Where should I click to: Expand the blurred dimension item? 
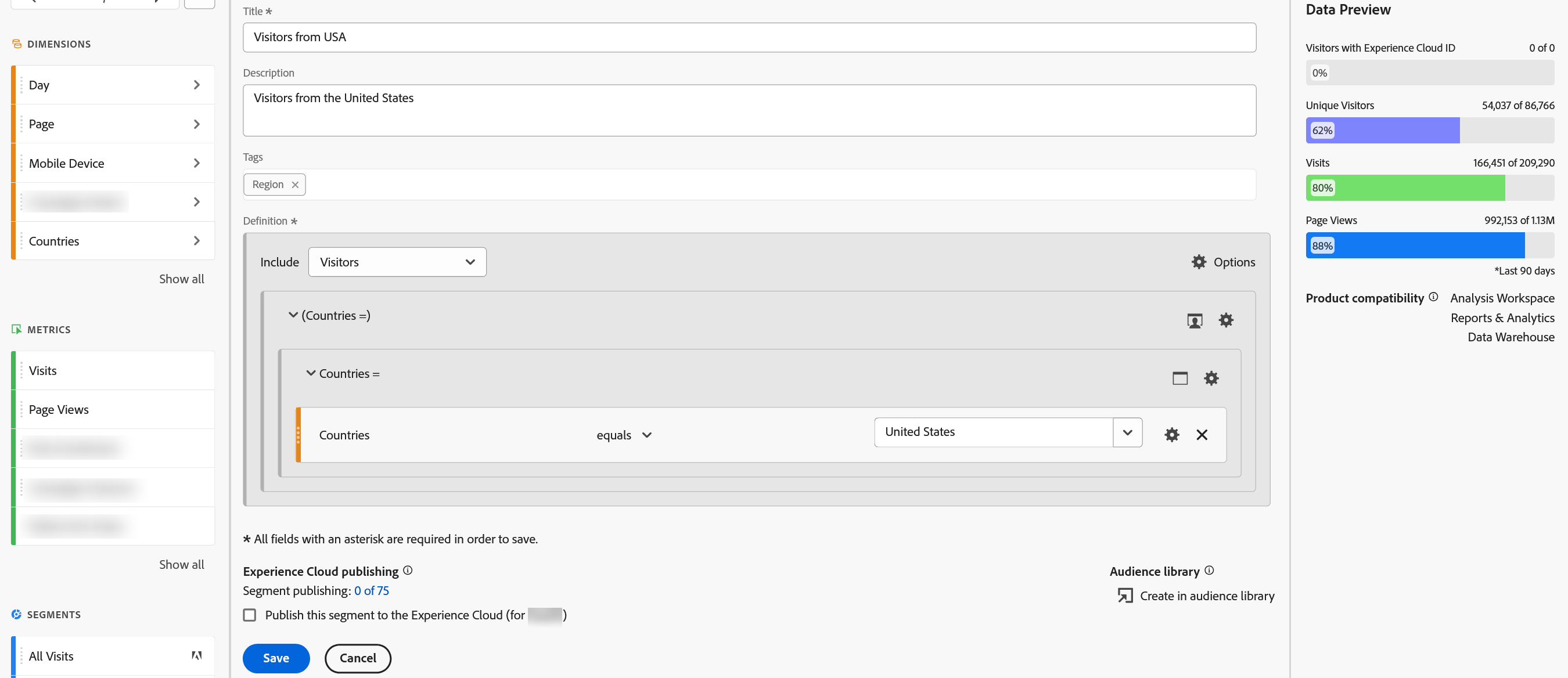point(196,202)
